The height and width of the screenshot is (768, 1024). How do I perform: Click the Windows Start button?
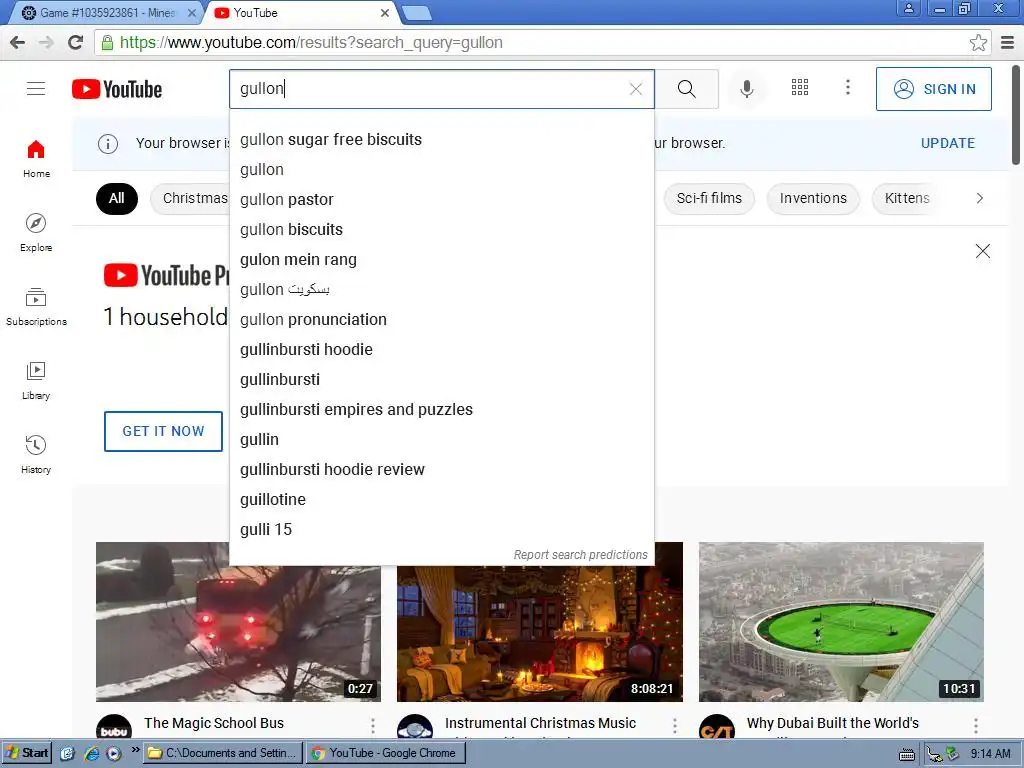tap(27, 753)
